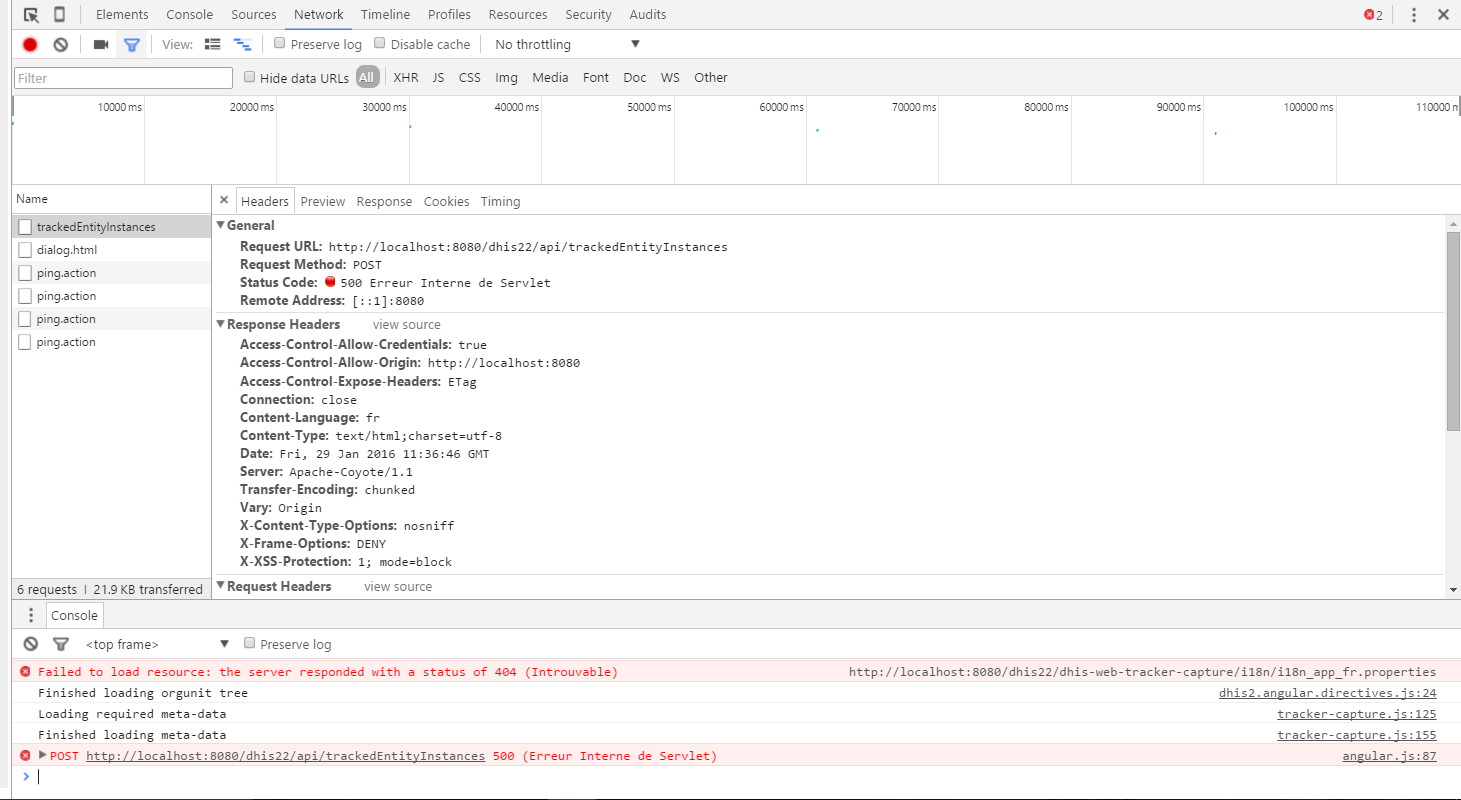The image size is (1461, 800).
Task: Collapse the Response Headers section
Action: (x=222, y=324)
